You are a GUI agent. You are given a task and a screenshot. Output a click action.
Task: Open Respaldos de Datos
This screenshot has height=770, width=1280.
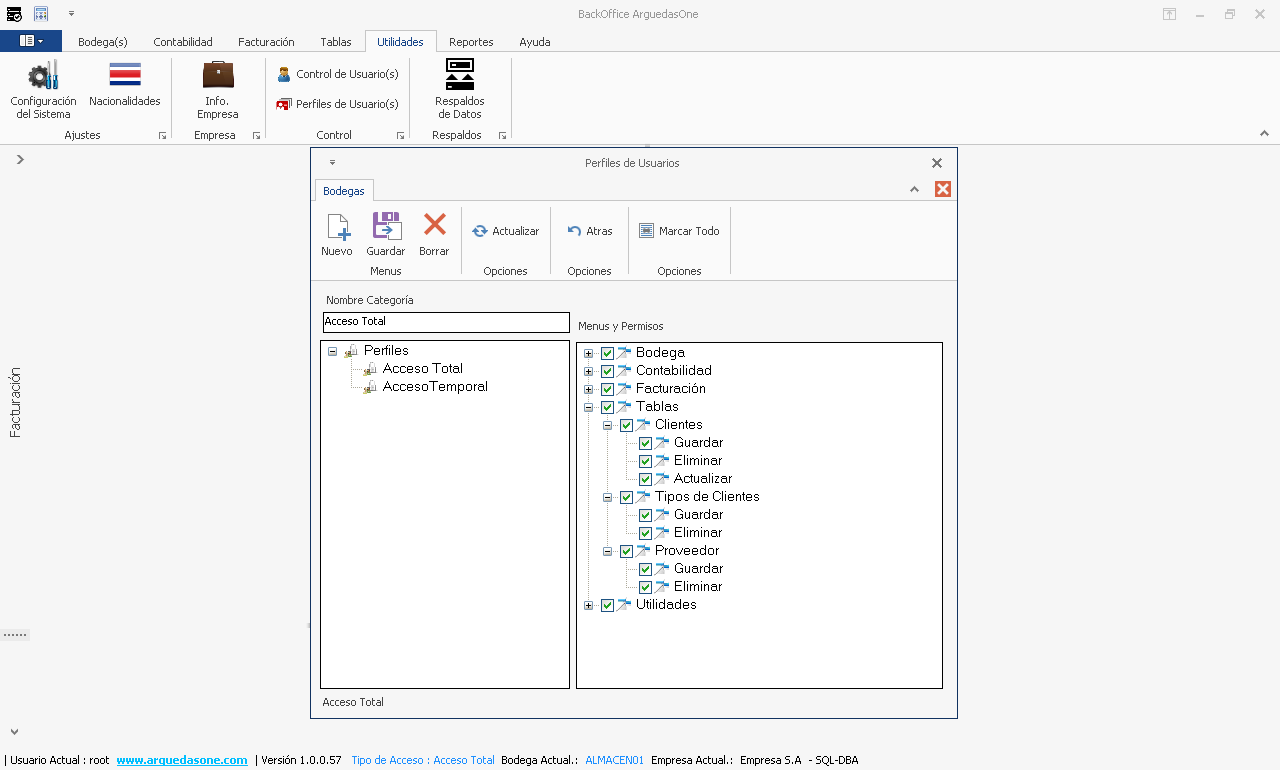click(x=459, y=90)
